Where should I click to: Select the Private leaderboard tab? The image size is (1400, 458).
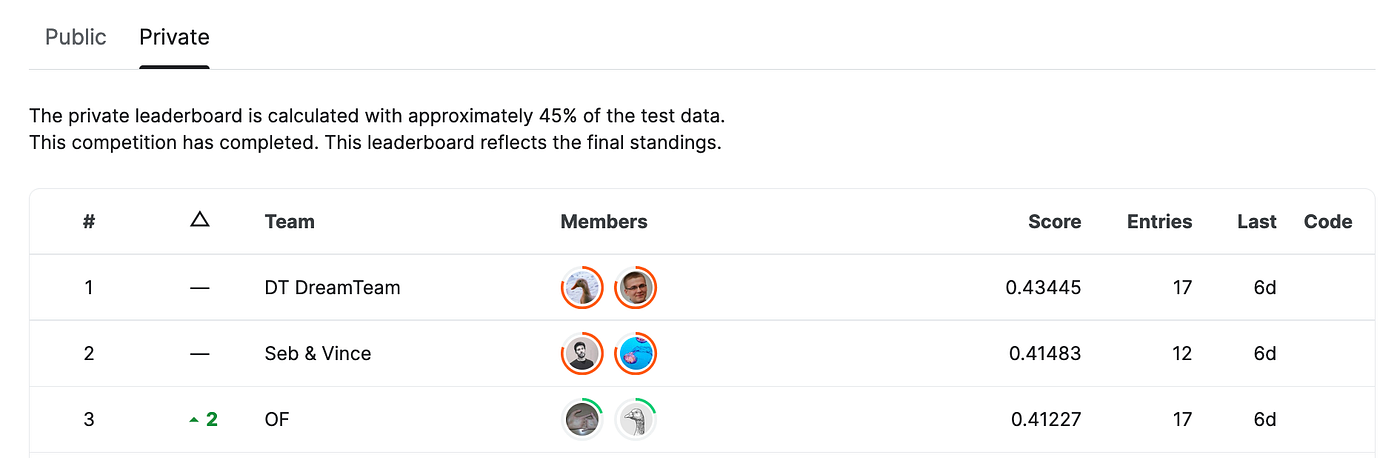[x=174, y=37]
